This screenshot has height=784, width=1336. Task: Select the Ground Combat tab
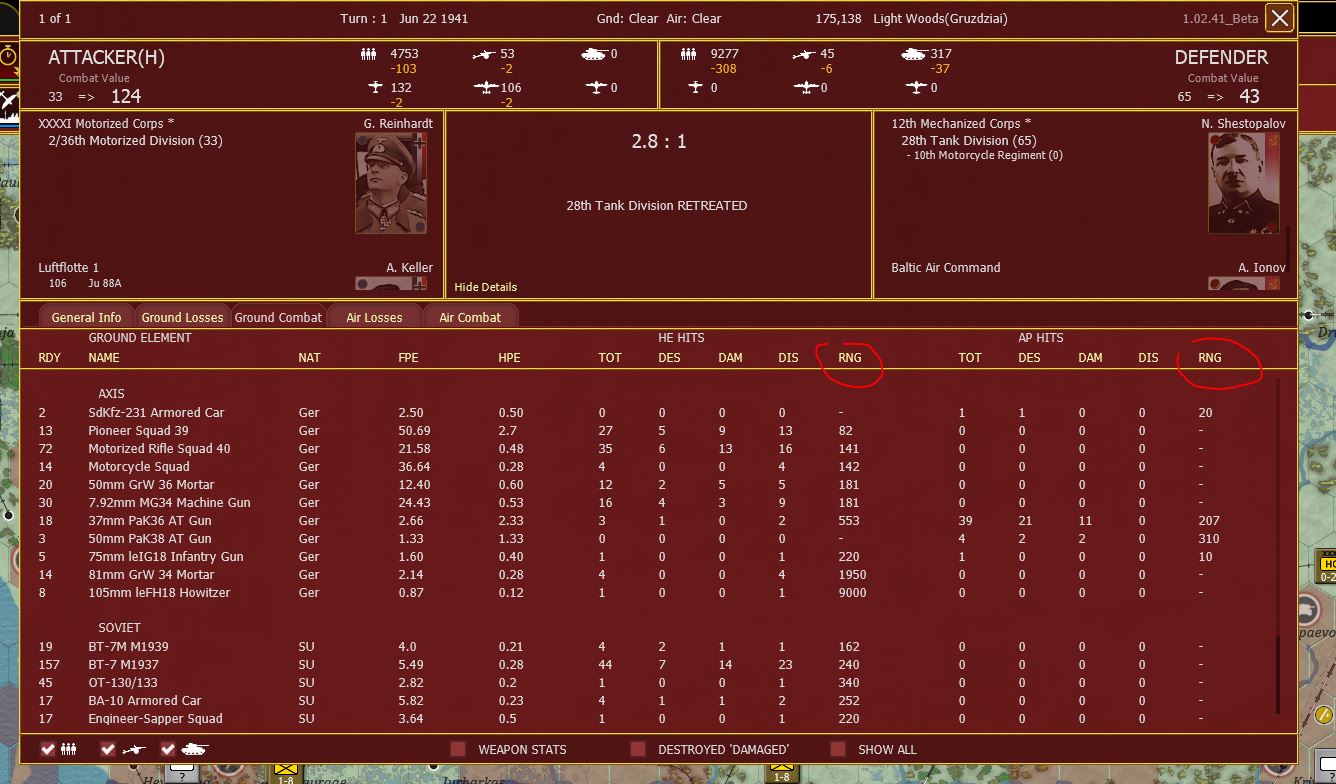click(278, 317)
